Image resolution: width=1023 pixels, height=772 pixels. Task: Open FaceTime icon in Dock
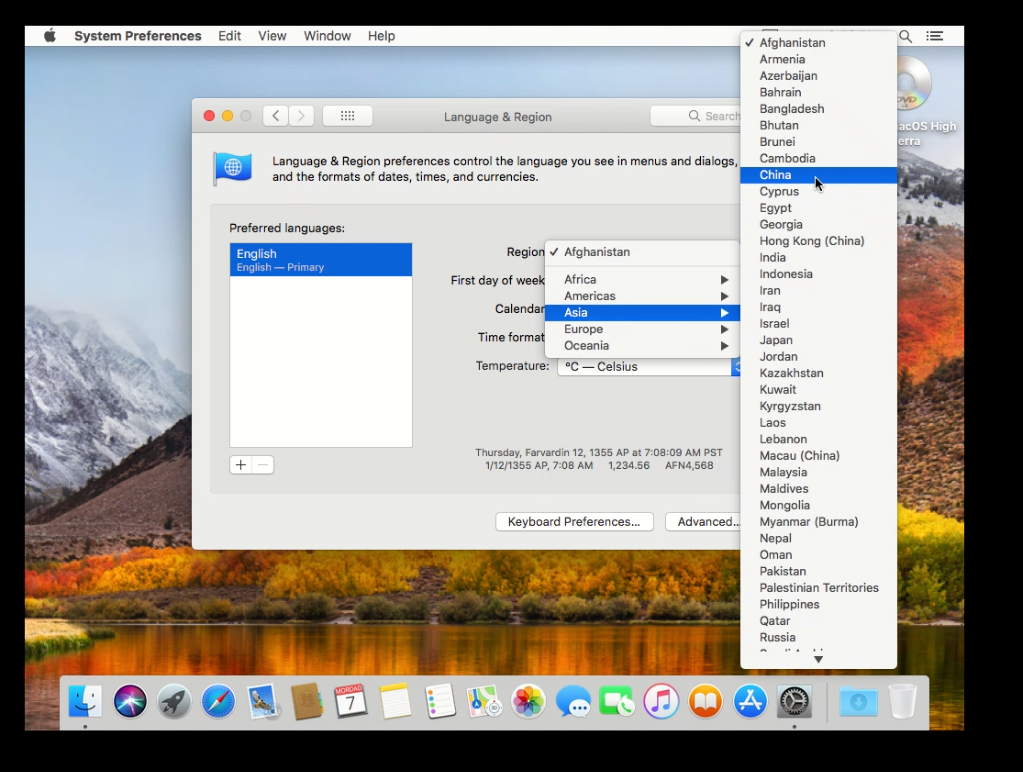tap(617, 702)
